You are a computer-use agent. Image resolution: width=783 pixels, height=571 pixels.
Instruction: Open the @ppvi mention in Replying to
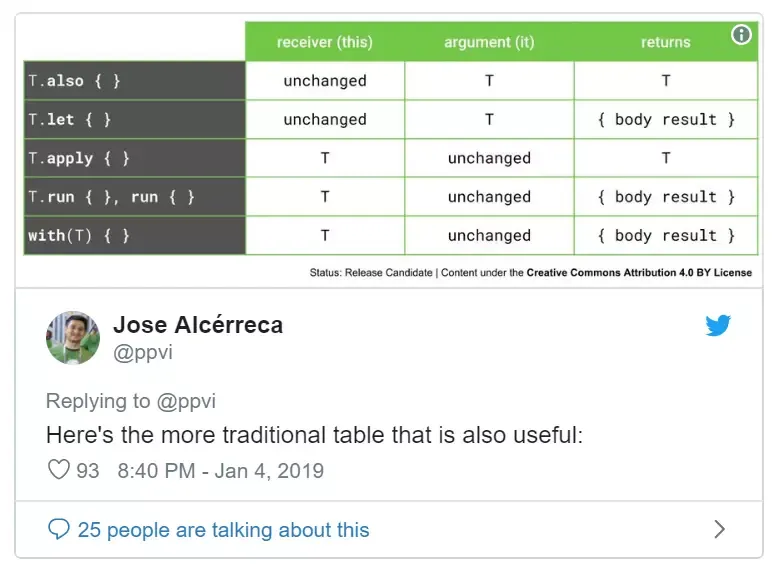pyautogui.click(x=187, y=401)
